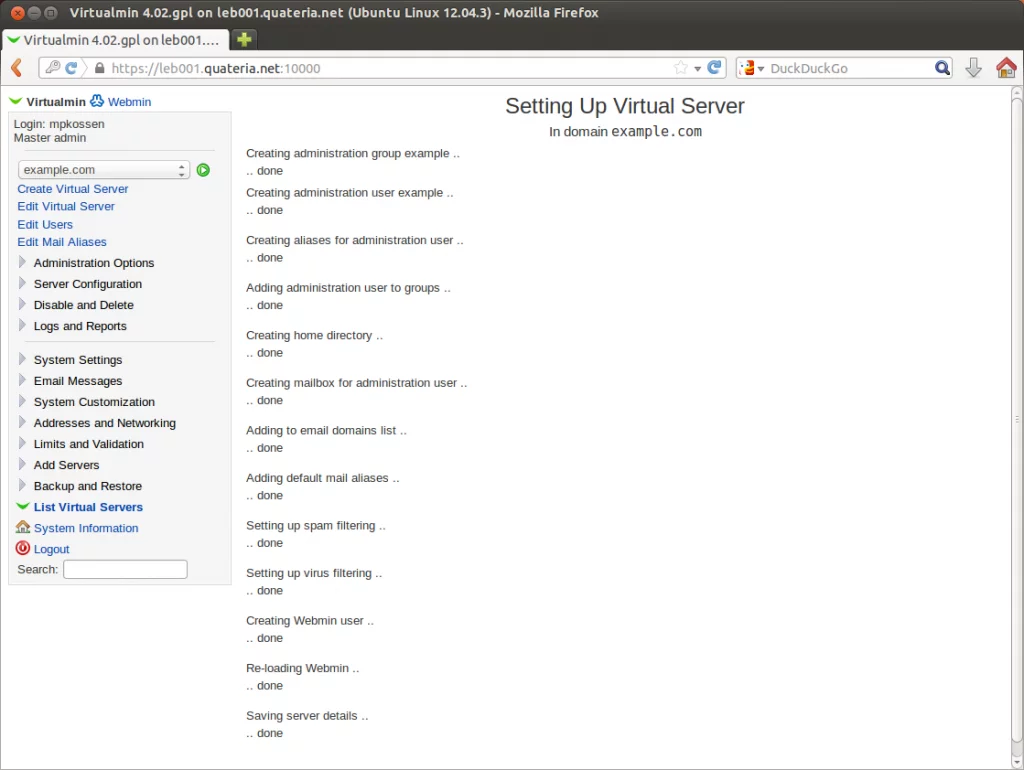Image resolution: width=1024 pixels, height=770 pixels.
Task: Expand Server Configuration section
Action: (x=88, y=284)
